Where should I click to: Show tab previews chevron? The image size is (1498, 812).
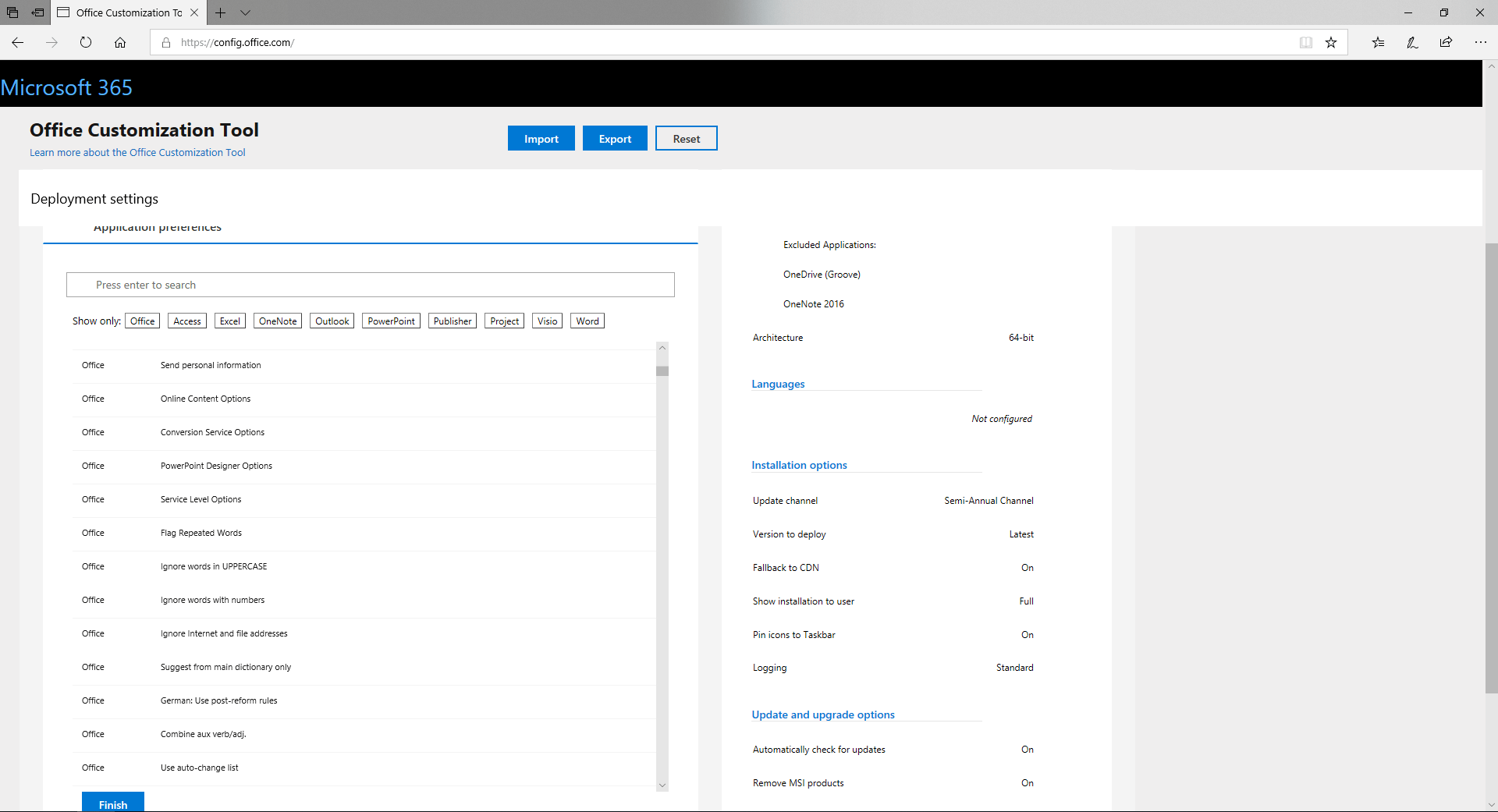245,12
